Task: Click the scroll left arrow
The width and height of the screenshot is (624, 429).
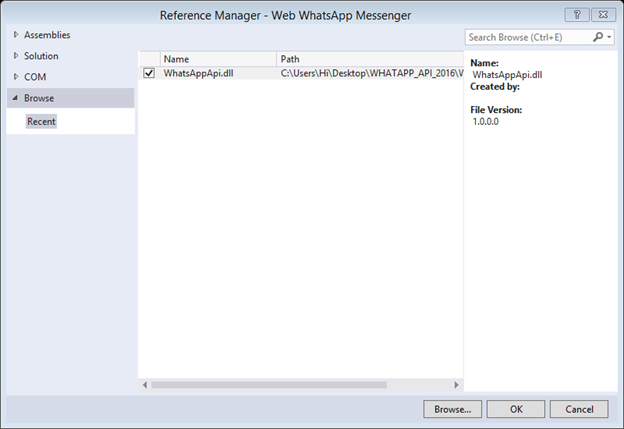Action: (145, 384)
